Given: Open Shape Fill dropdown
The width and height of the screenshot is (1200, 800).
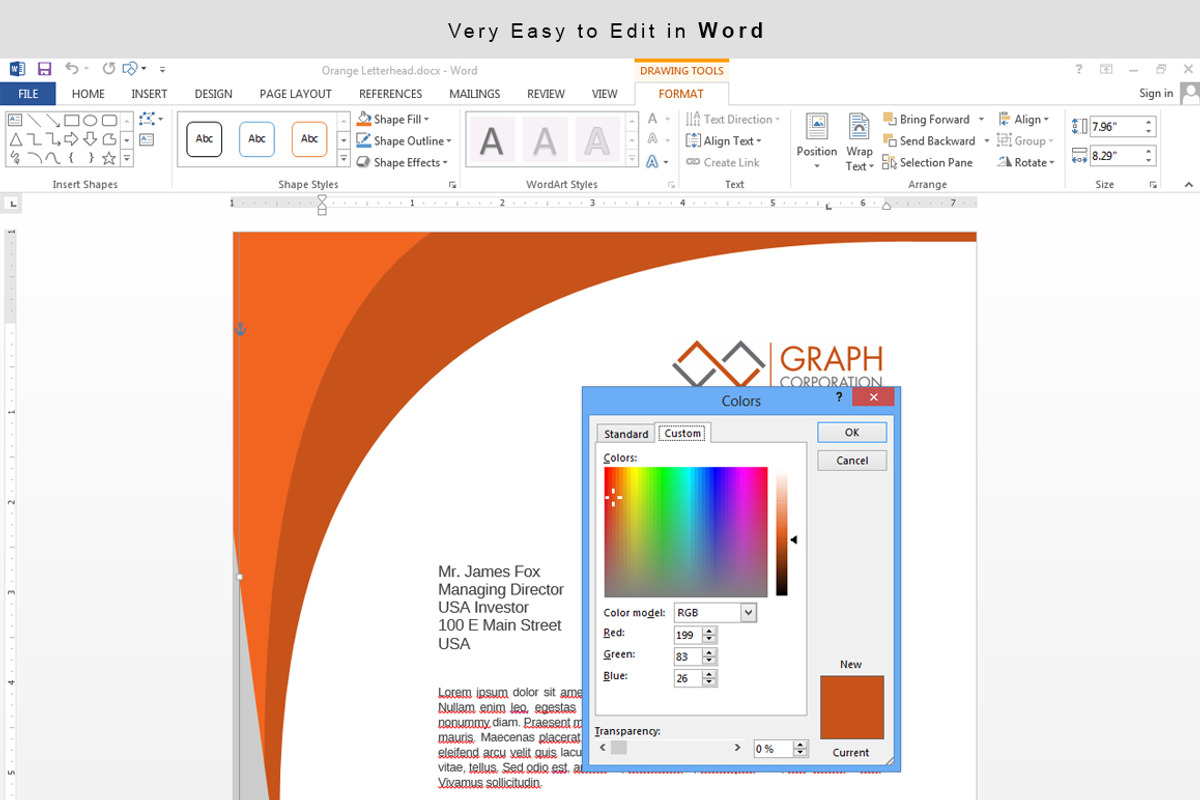Looking at the screenshot, I should click(393, 119).
